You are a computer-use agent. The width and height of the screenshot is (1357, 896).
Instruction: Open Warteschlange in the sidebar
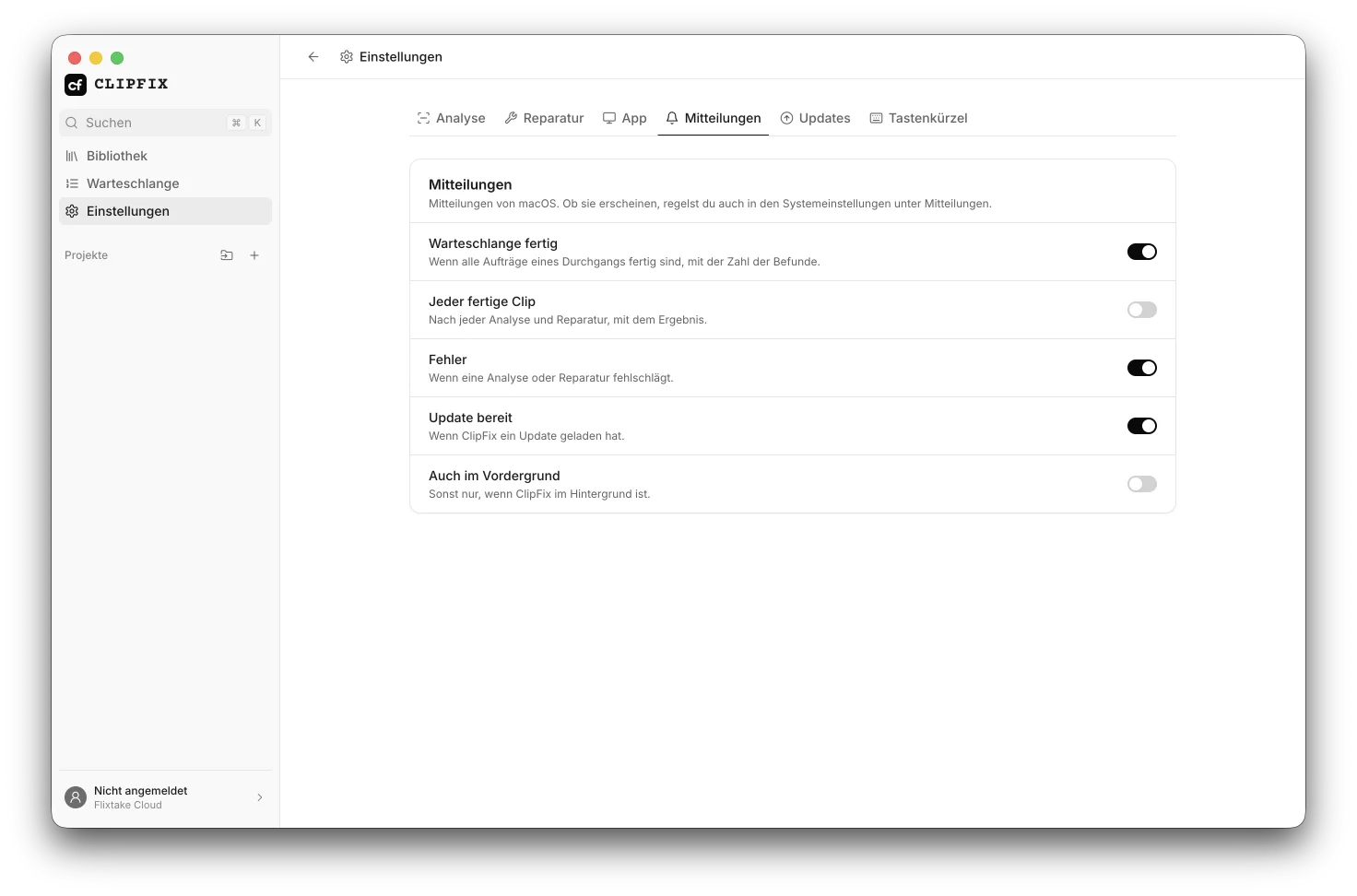click(165, 183)
